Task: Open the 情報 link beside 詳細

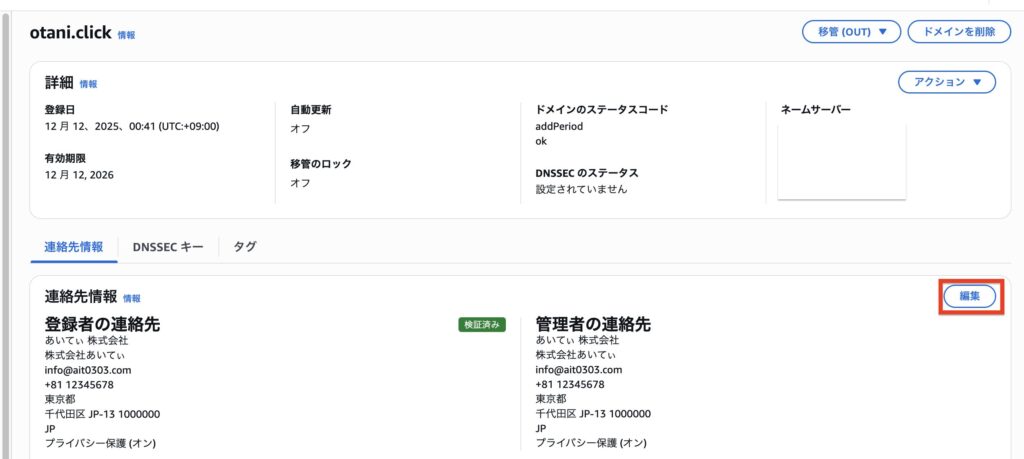Action: [88, 84]
